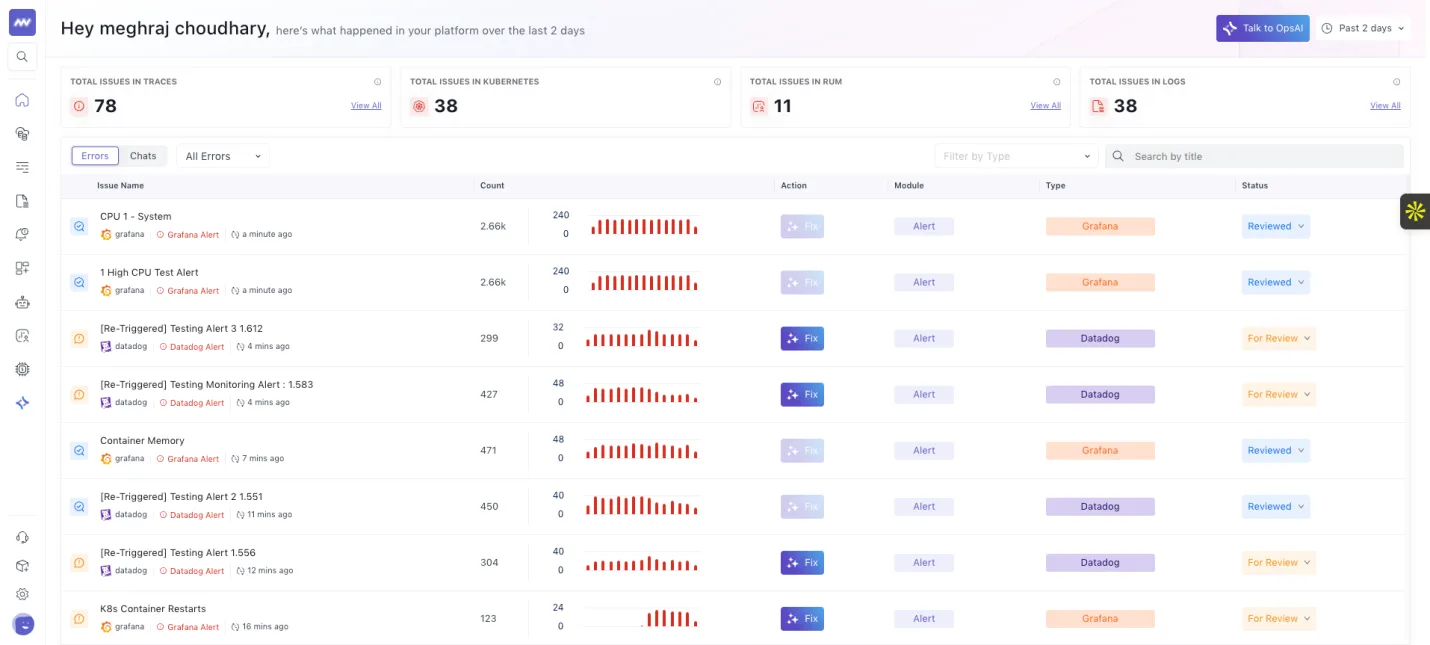Viewport: 1430px width, 645px height.
Task: Open the Dashboards grid icon in sidebar
Action: point(22,268)
